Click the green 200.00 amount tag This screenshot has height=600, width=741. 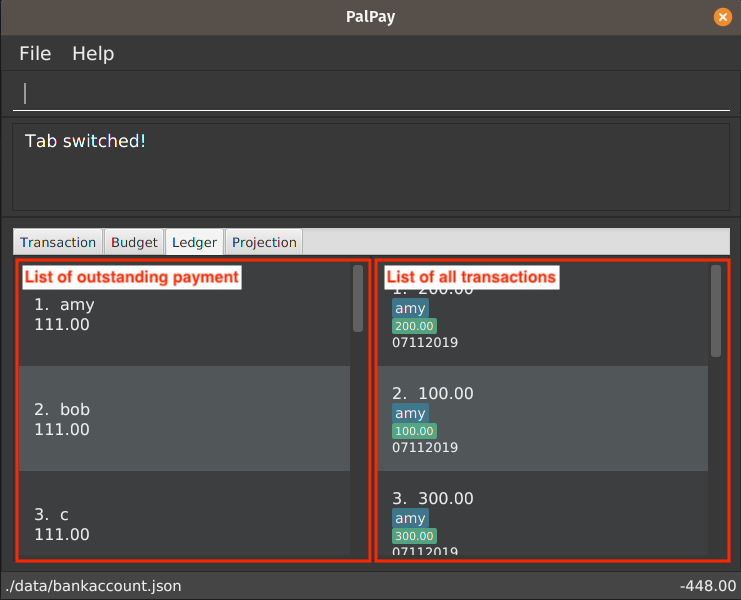(x=414, y=326)
